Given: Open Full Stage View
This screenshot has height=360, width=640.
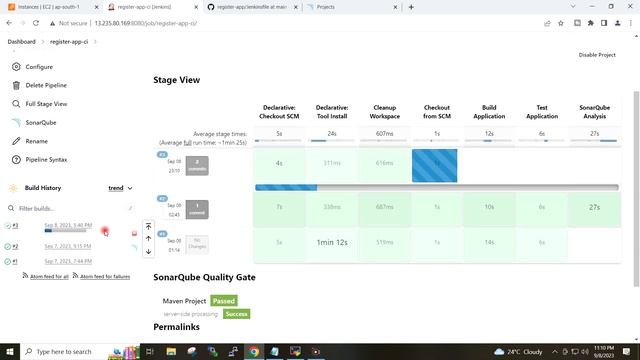Looking at the screenshot, I should 46,104.
